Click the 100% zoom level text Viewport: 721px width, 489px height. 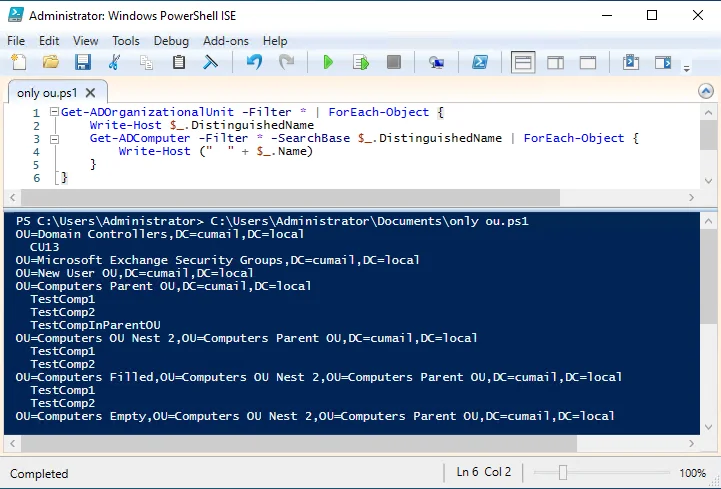point(692,473)
